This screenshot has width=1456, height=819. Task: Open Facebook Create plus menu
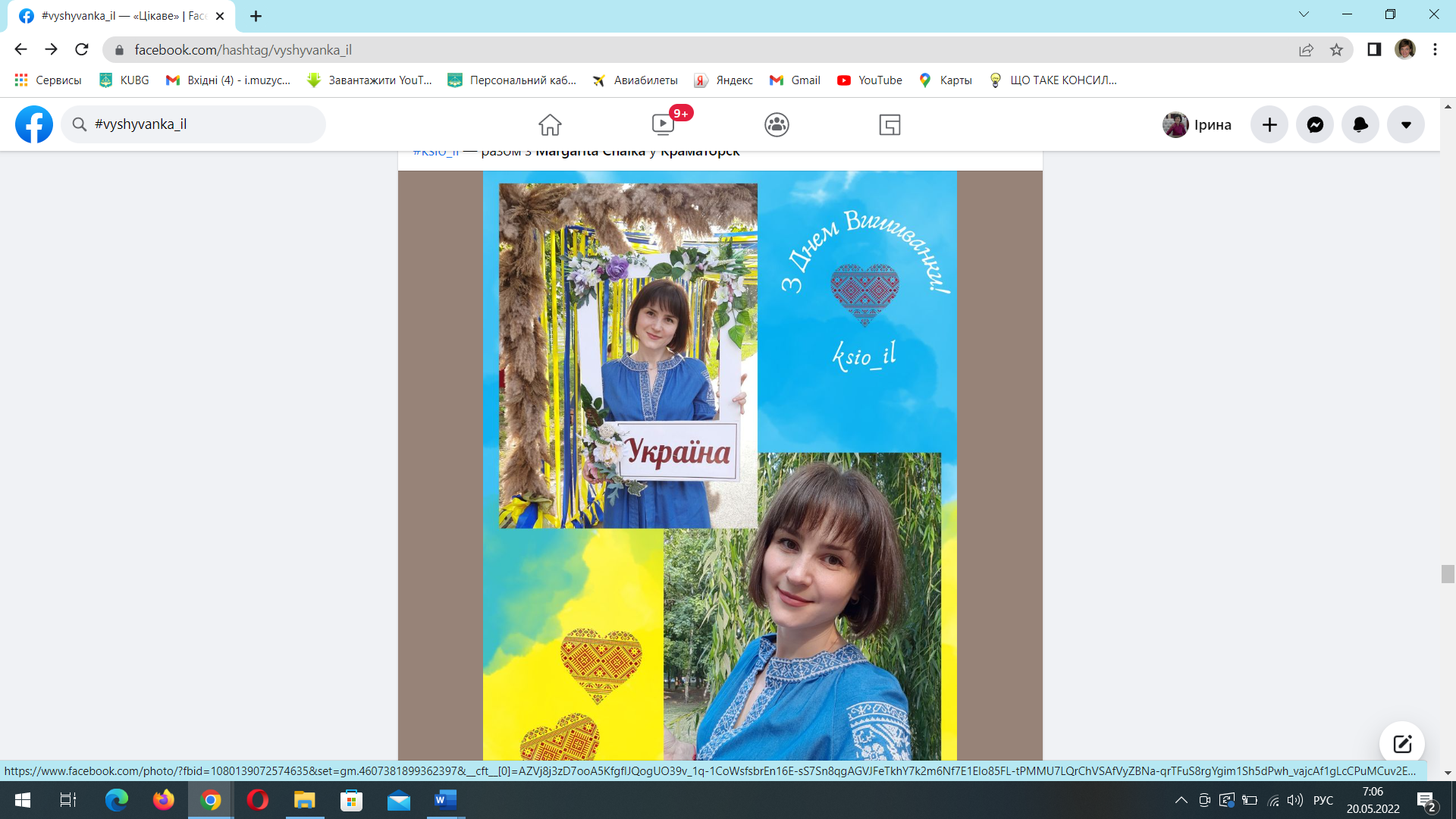[x=1269, y=124]
